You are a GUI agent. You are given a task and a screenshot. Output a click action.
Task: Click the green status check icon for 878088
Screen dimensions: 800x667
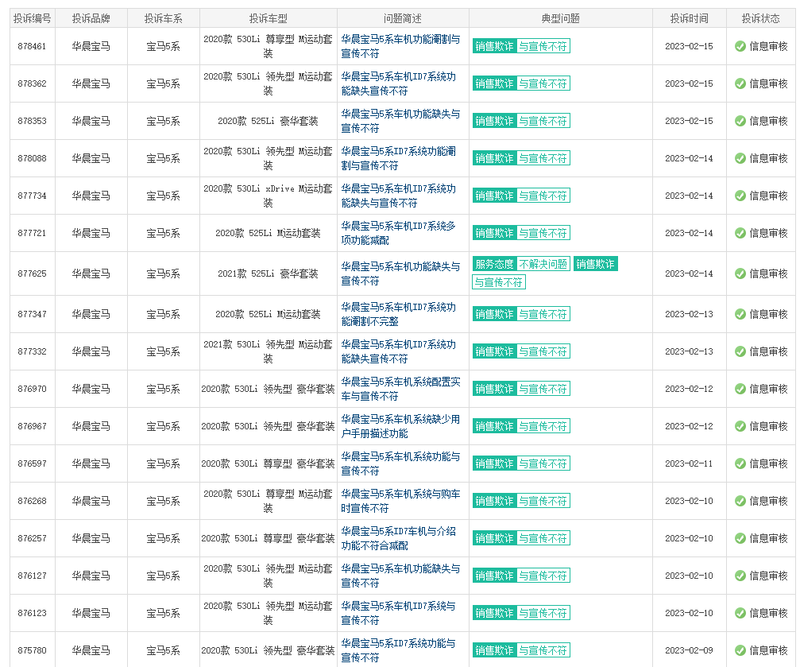740,159
